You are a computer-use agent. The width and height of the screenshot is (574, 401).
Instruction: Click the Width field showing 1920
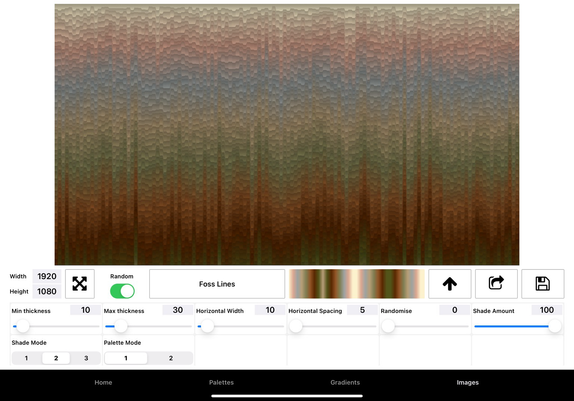47,276
